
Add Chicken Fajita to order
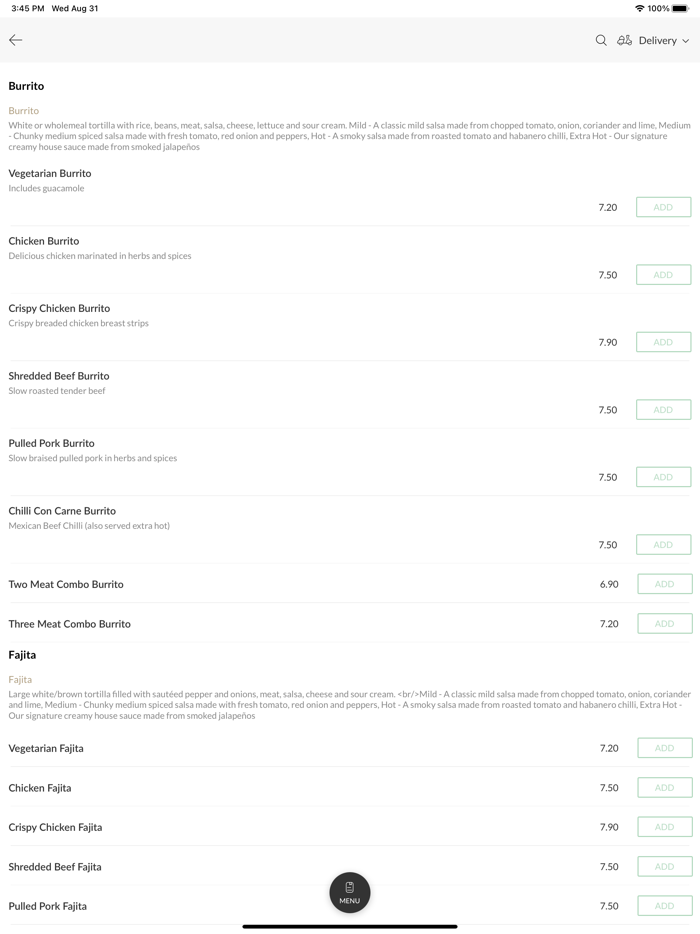coord(664,788)
